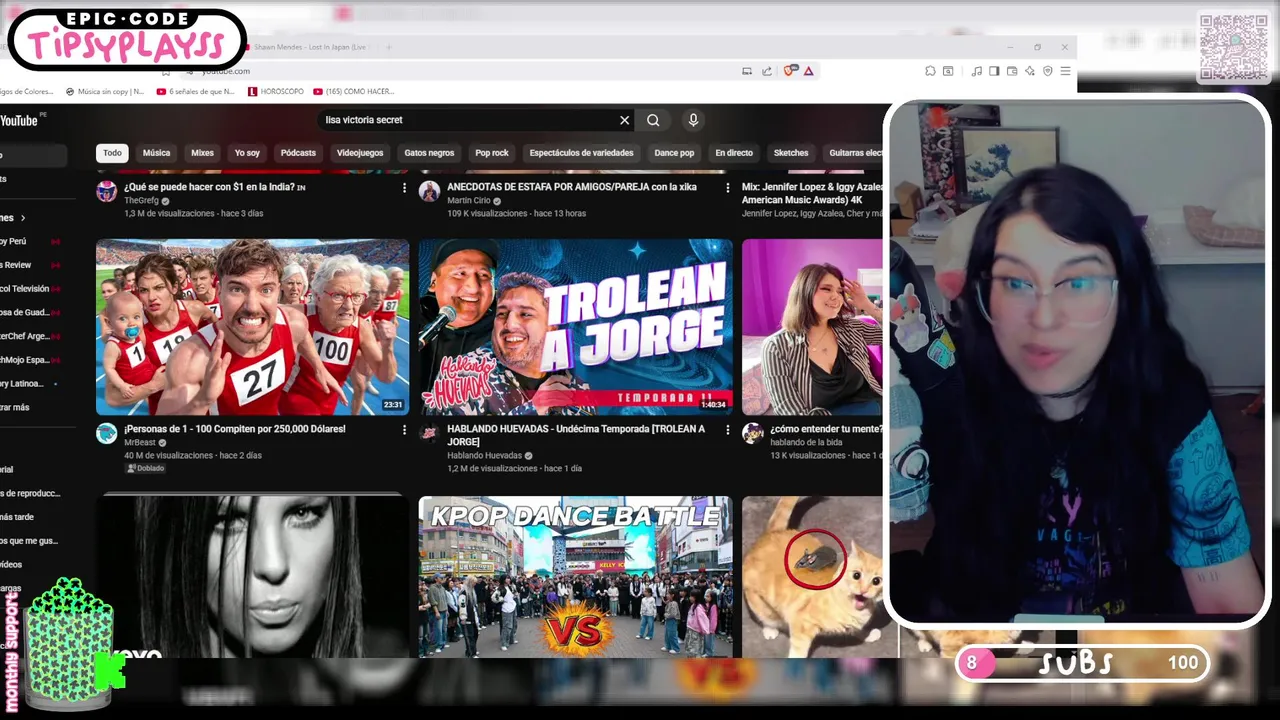Open the YouTube home logo
1280x720 pixels.
(19, 120)
